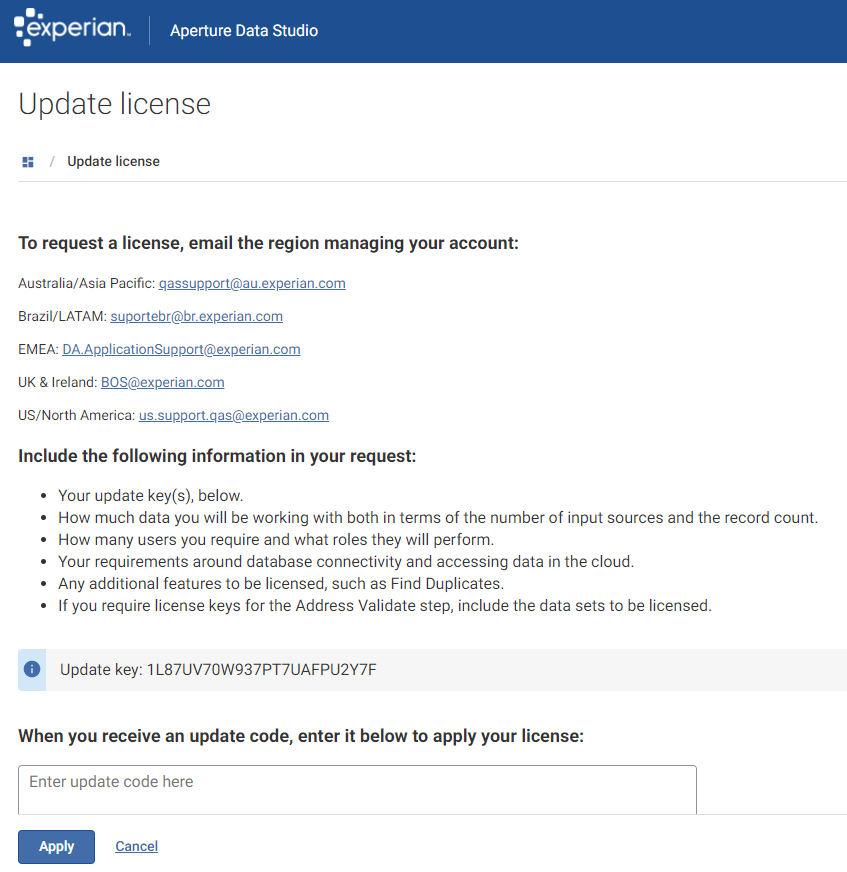Click 'Include the following information' heading
This screenshot has width=847, height=872.
click(217, 456)
